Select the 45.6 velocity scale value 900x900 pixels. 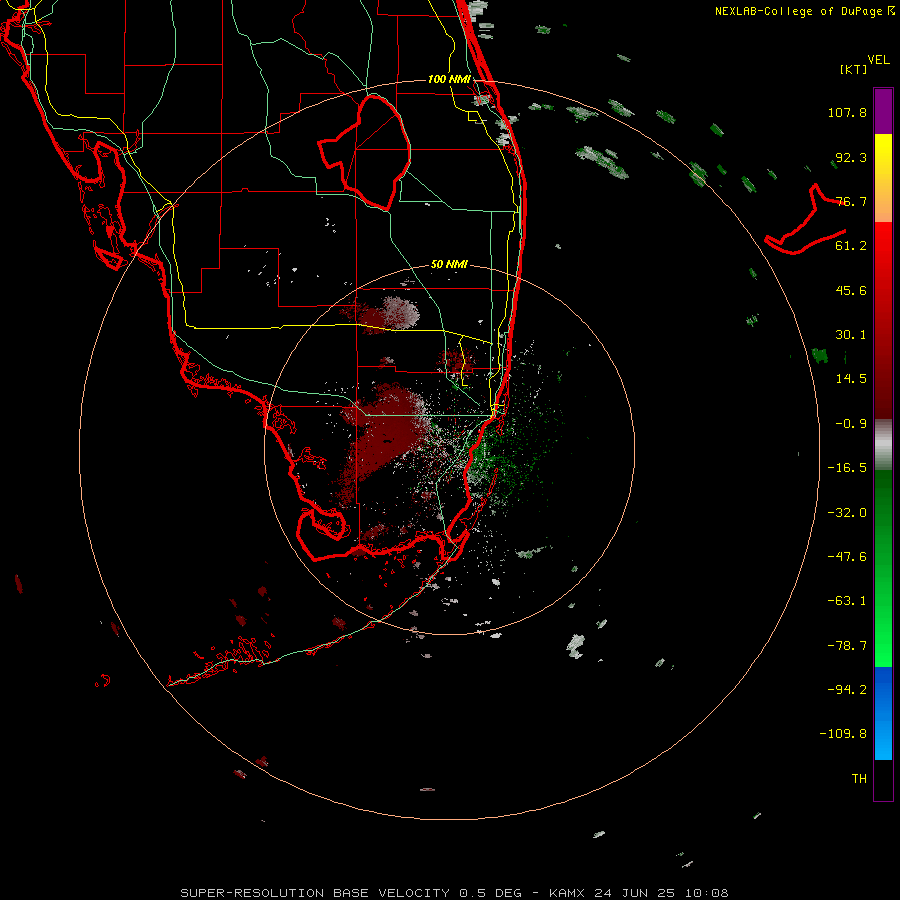[x=851, y=290]
